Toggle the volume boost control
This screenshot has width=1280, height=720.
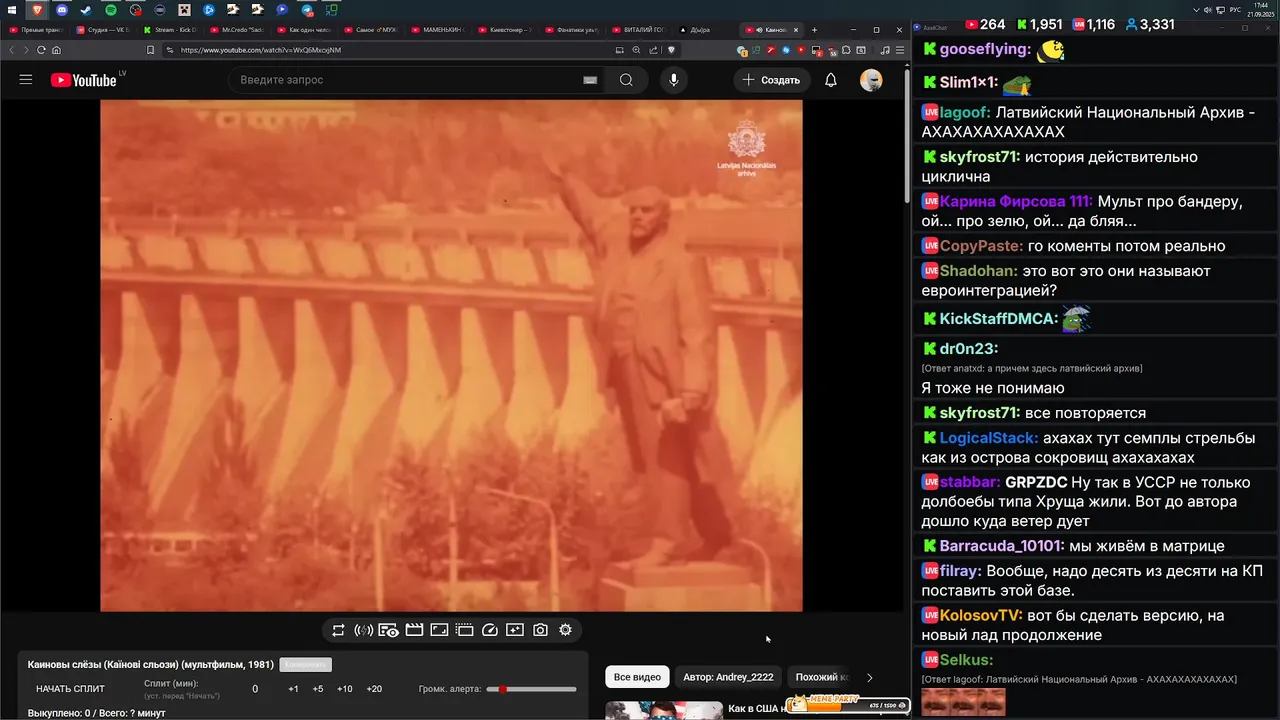click(364, 630)
